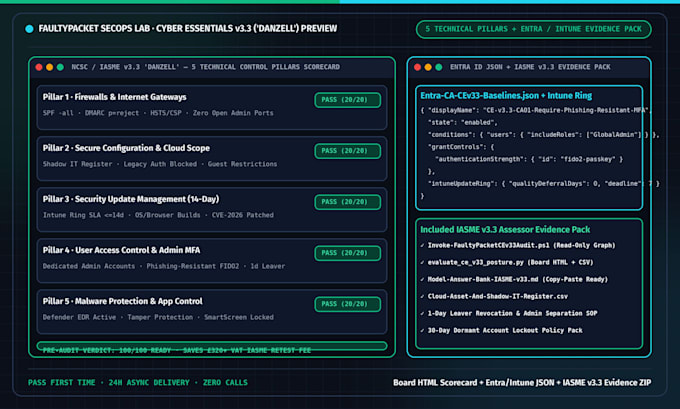Click the JSON displayName line
The height and width of the screenshot is (409, 680).
(534, 110)
